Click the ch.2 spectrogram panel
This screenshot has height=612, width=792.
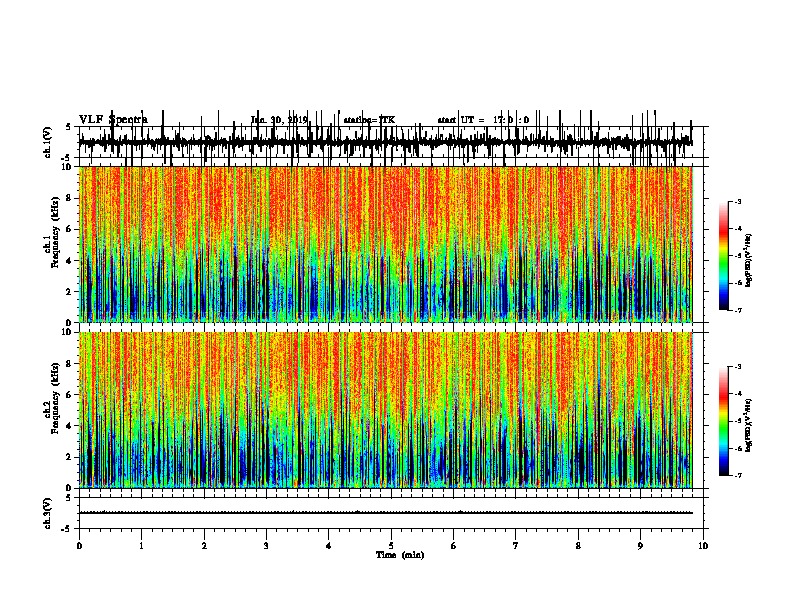coord(386,410)
